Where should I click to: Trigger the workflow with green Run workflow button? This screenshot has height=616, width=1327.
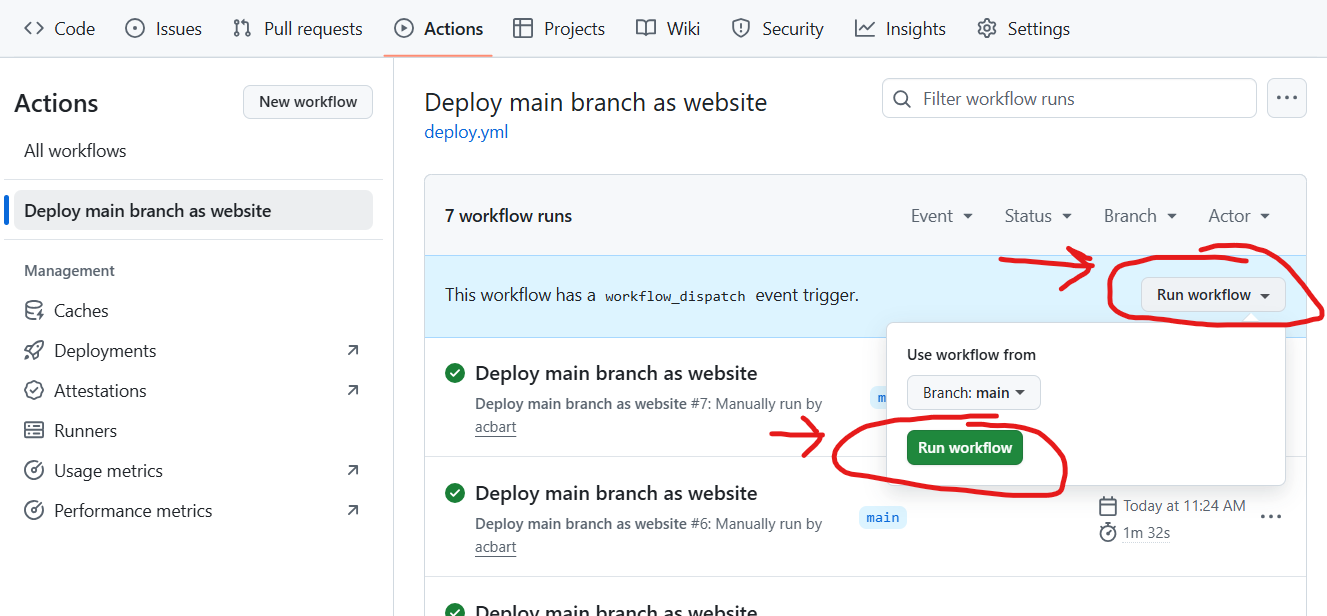964,448
